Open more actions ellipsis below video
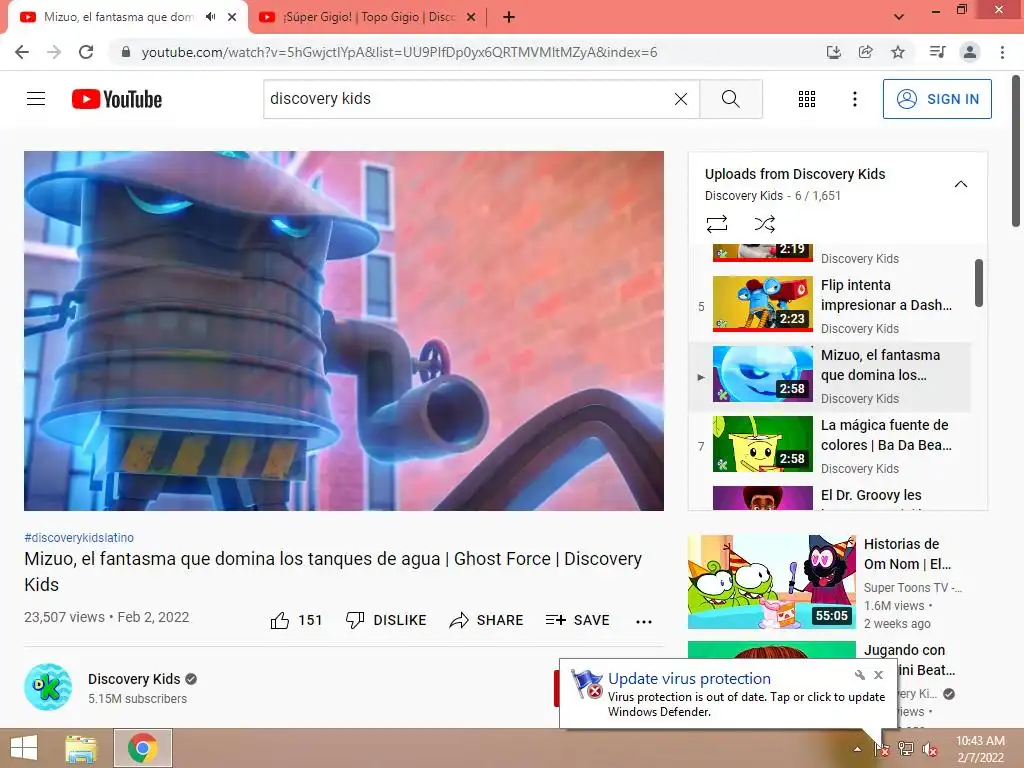 [644, 621]
